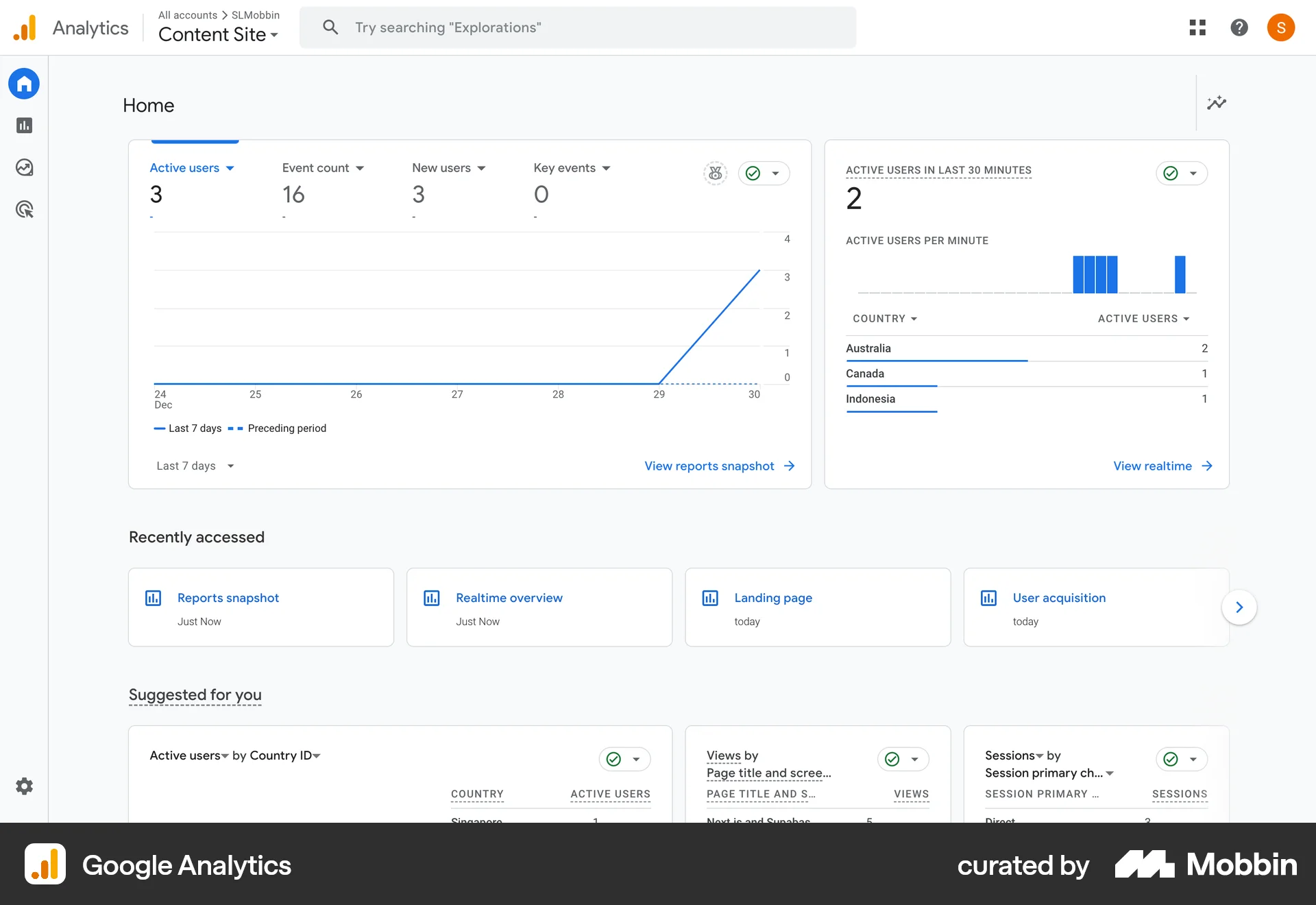
Task: Open the Google apps grid launcher
Action: 1197,27
